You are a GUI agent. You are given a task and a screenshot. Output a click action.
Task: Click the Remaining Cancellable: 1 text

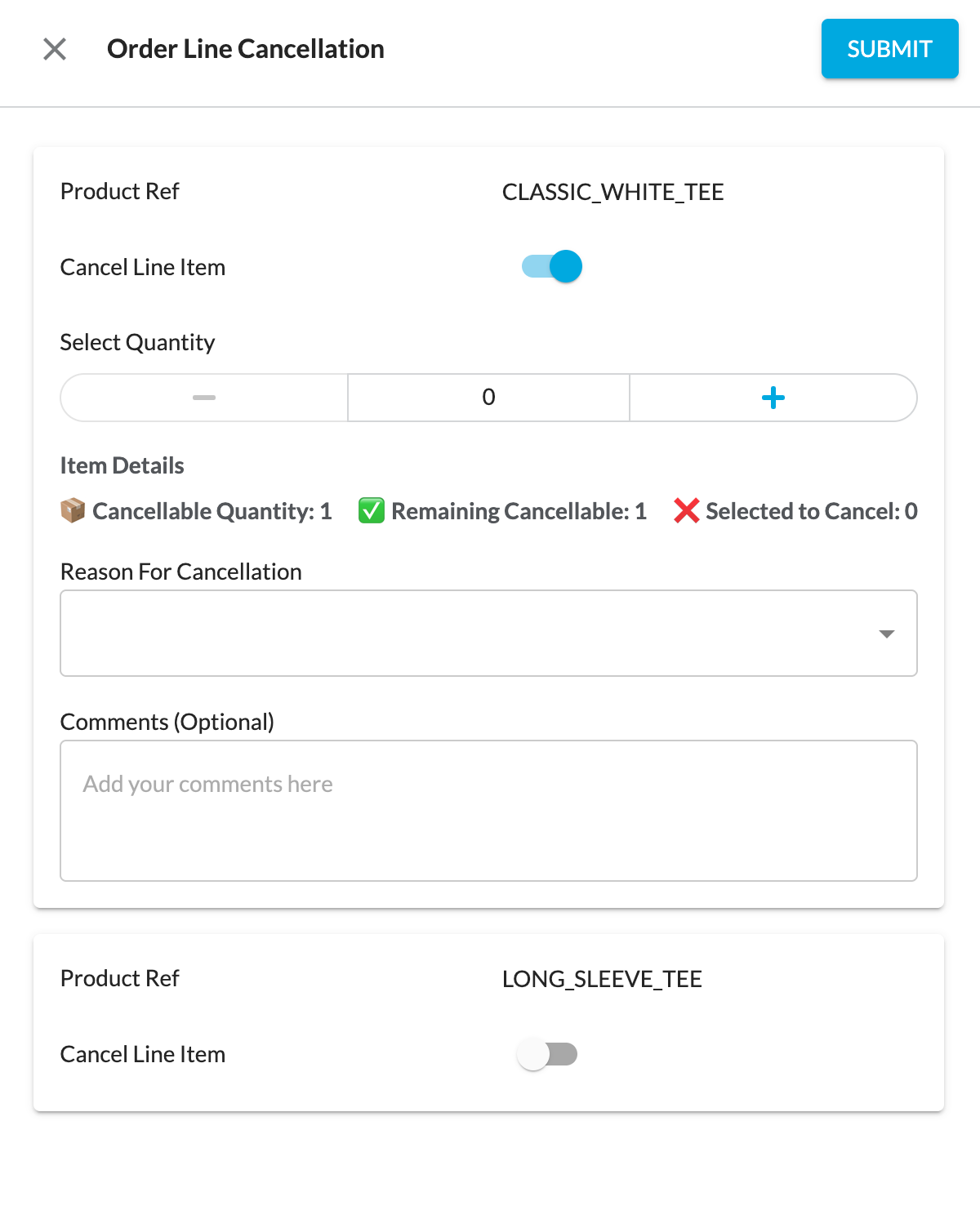click(519, 511)
